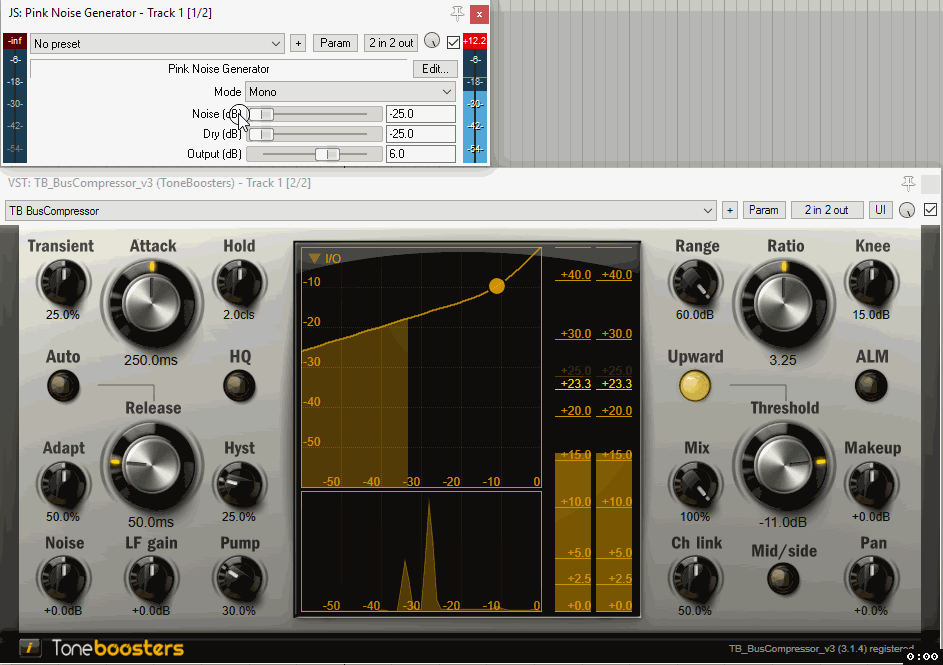943x665 pixels.
Task: Click the Dry (dB) value field
Action: point(420,133)
